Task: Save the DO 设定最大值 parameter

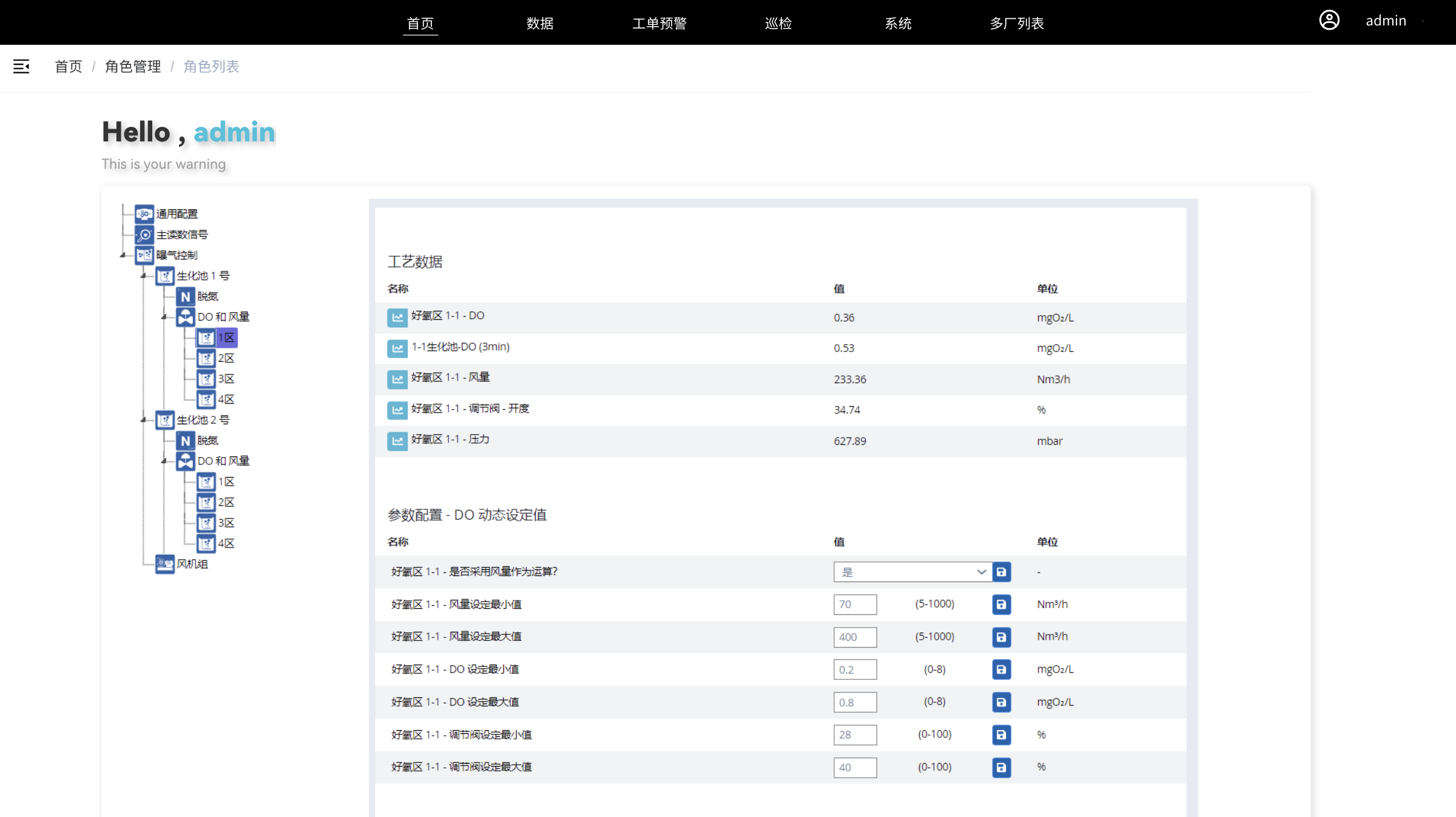Action: tap(1001, 702)
